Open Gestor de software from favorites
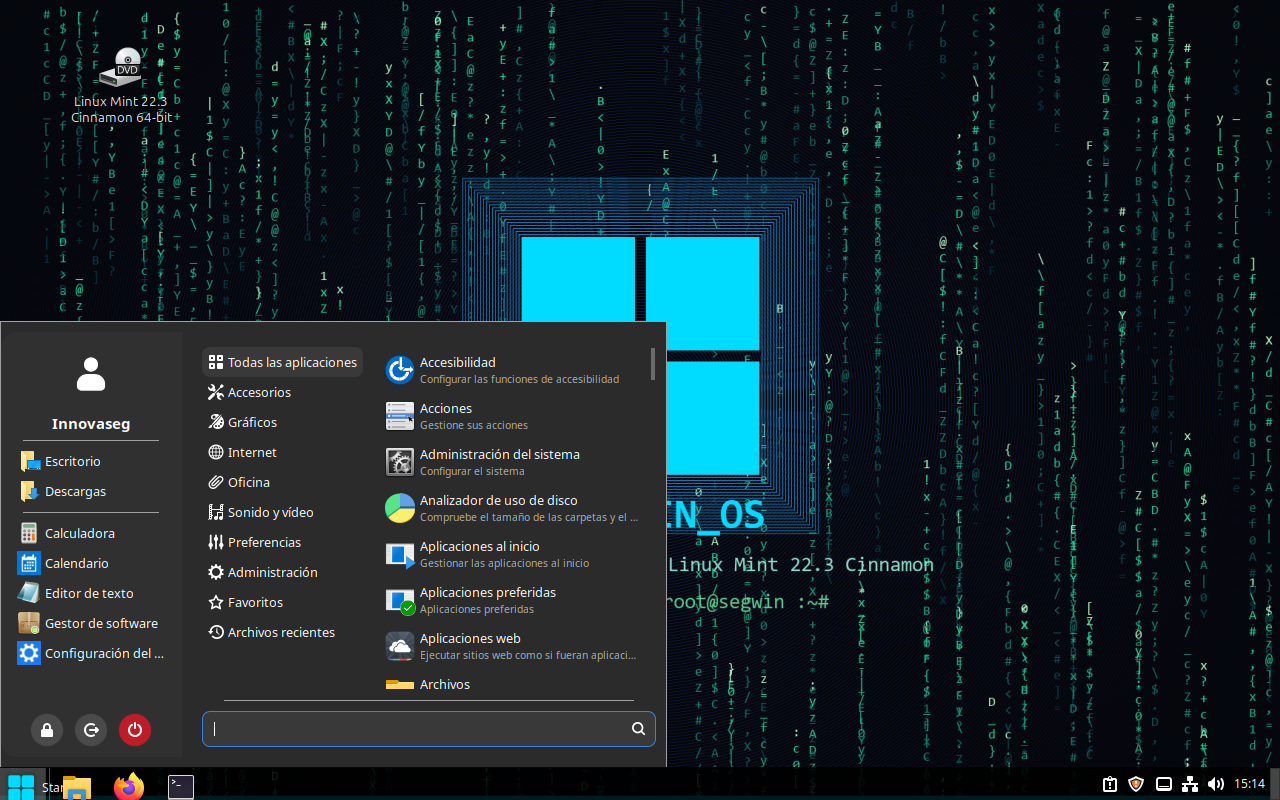The height and width of the screenshot is (800, 1280). [90, 623]
